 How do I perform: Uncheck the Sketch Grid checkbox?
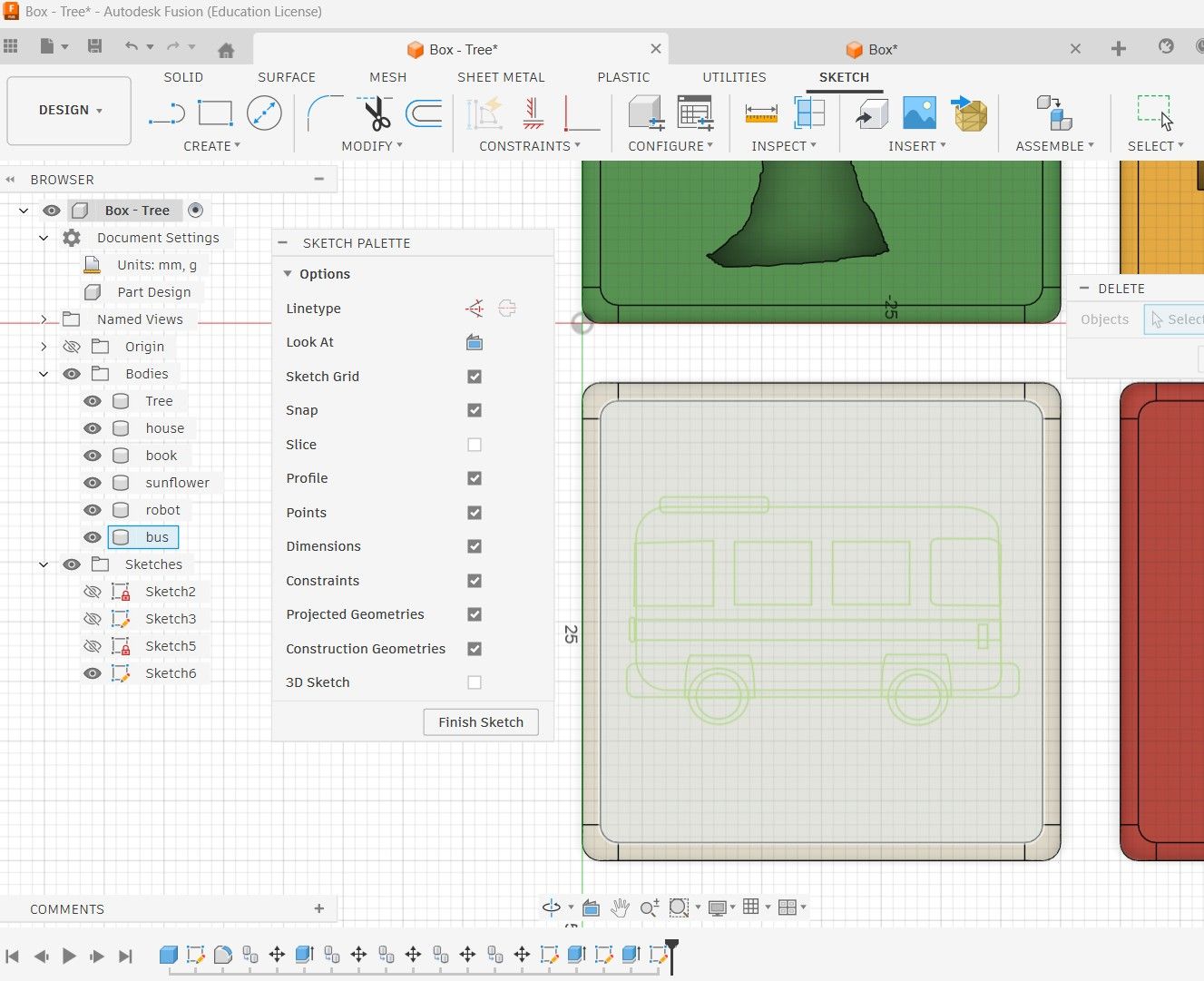[x=475, y=377]
